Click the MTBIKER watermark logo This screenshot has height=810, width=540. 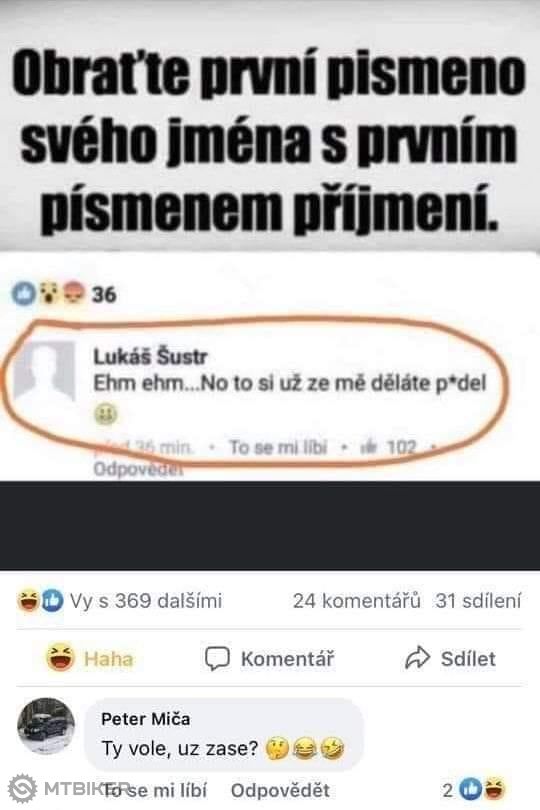23,789
